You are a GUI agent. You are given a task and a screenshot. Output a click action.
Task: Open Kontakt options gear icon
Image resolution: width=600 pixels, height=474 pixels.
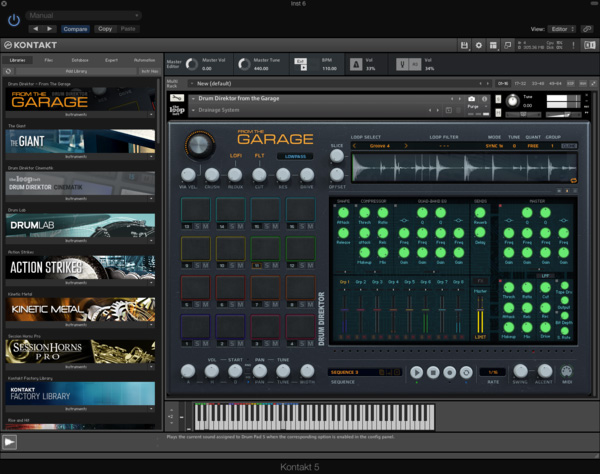(x=479, y=45)
